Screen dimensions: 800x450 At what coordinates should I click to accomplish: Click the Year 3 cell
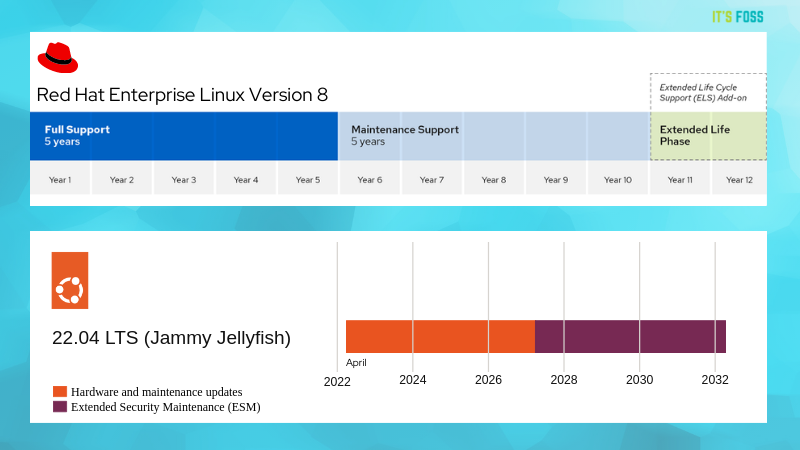tap(184, 178)
